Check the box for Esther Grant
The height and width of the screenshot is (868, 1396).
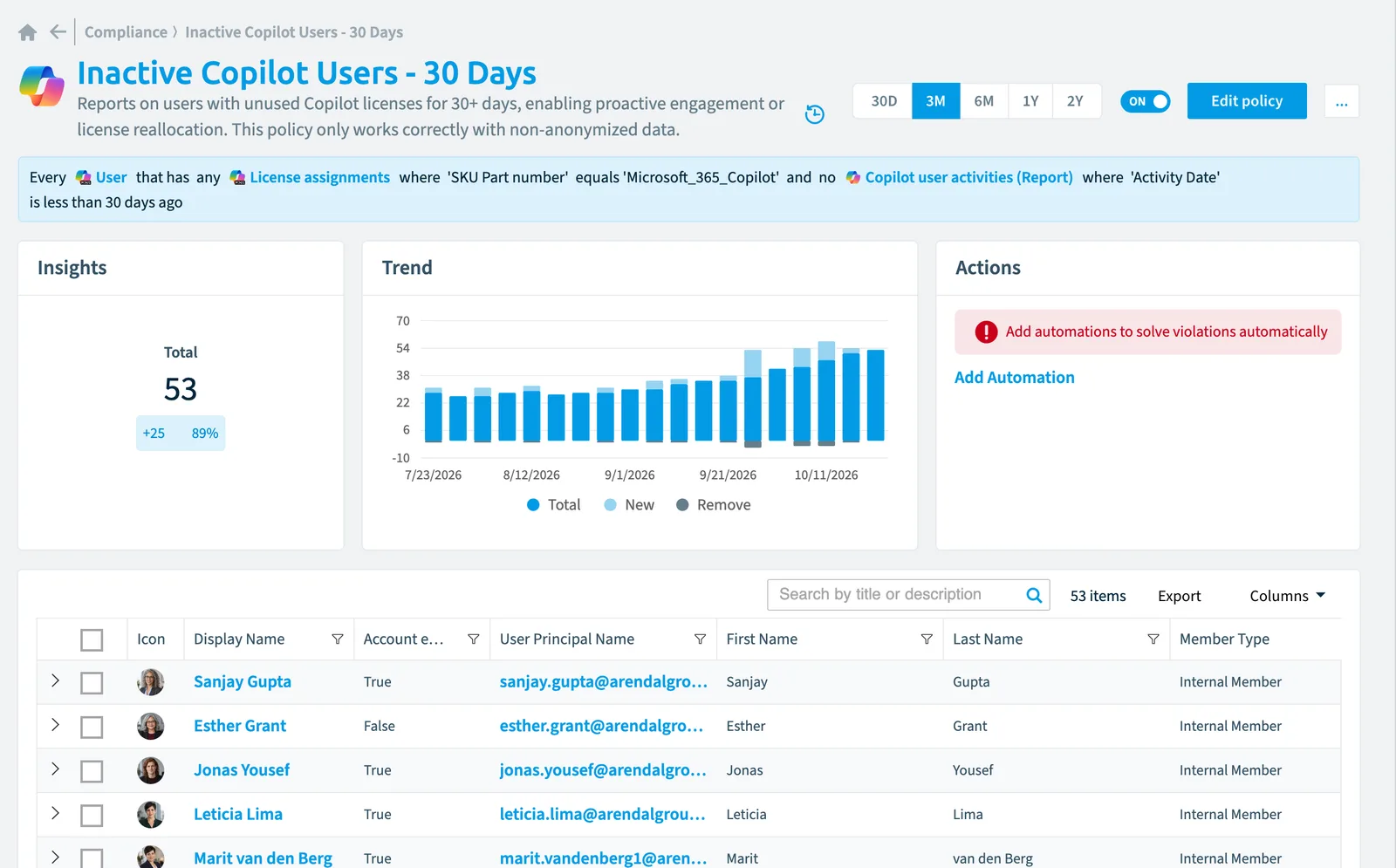click(92, 727)
